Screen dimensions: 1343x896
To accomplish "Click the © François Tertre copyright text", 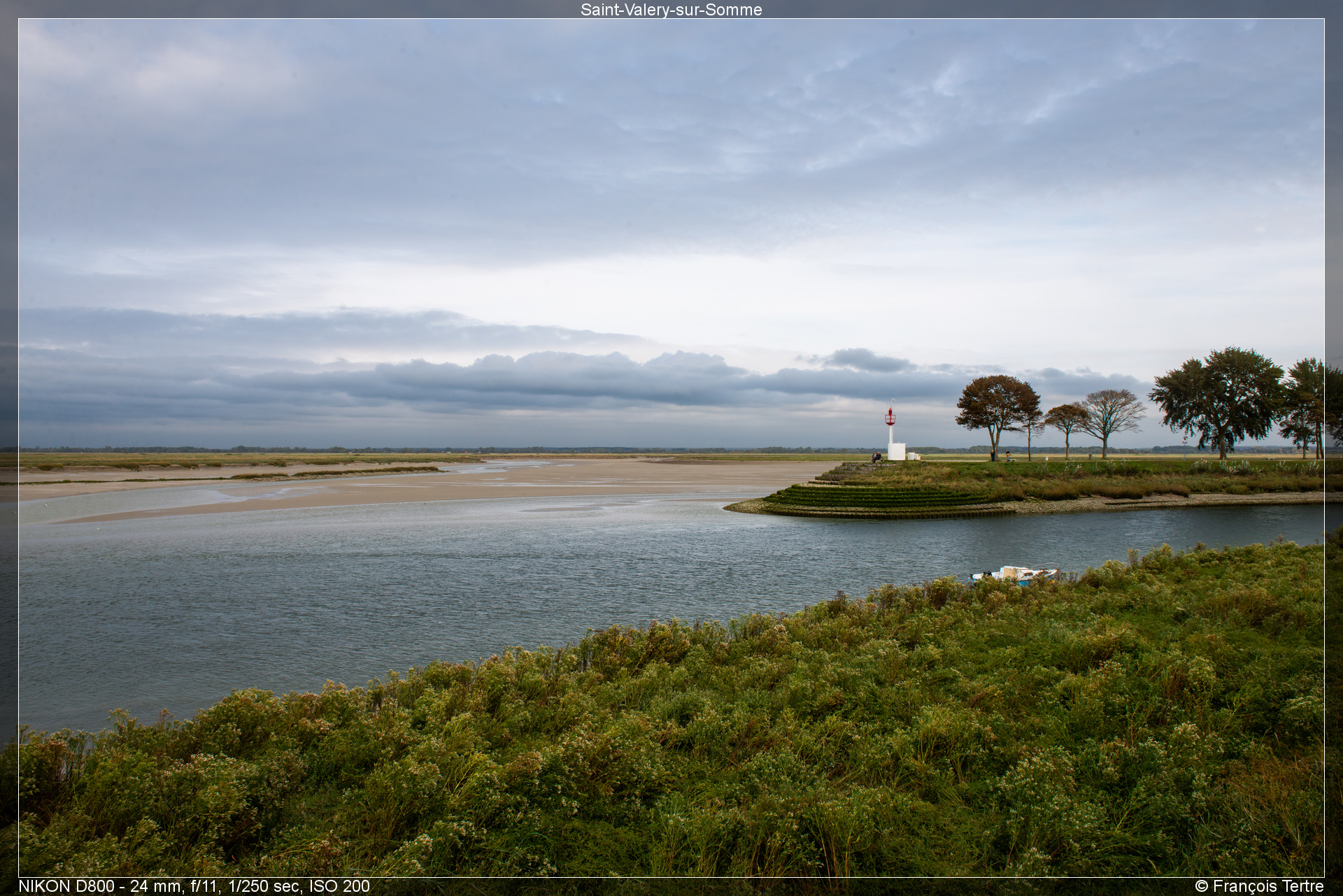I will click(1259, 886).
